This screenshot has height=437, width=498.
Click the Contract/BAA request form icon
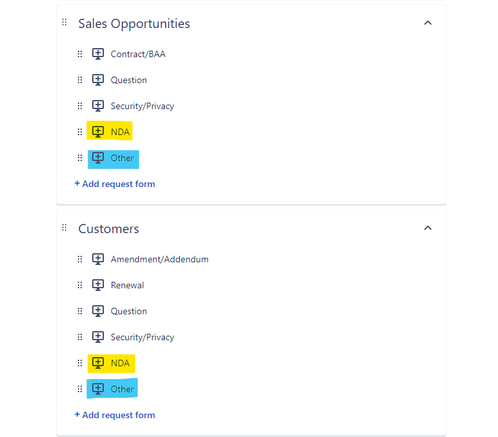(98, 54)
